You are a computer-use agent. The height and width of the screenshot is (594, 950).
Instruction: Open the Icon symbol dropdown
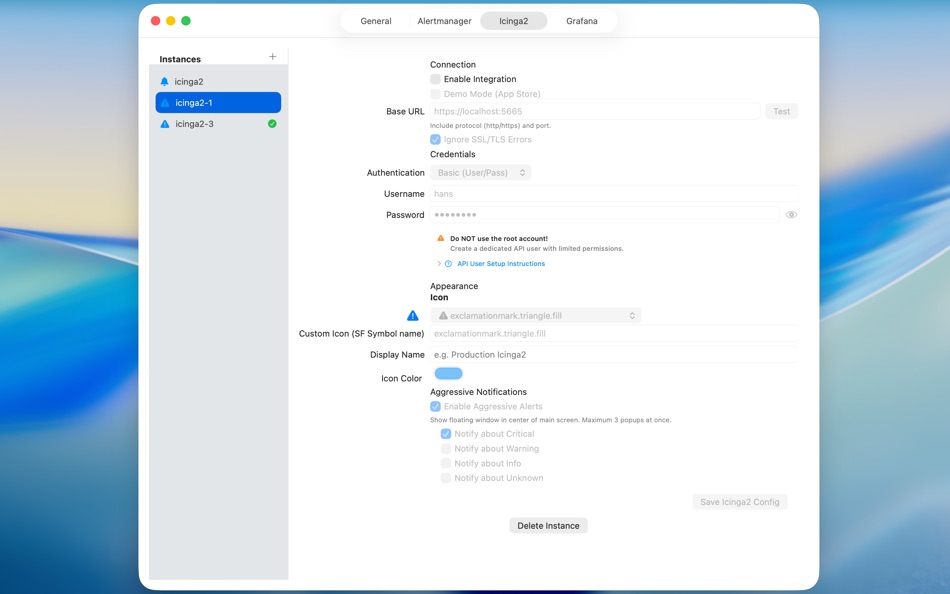coord(631,313)
